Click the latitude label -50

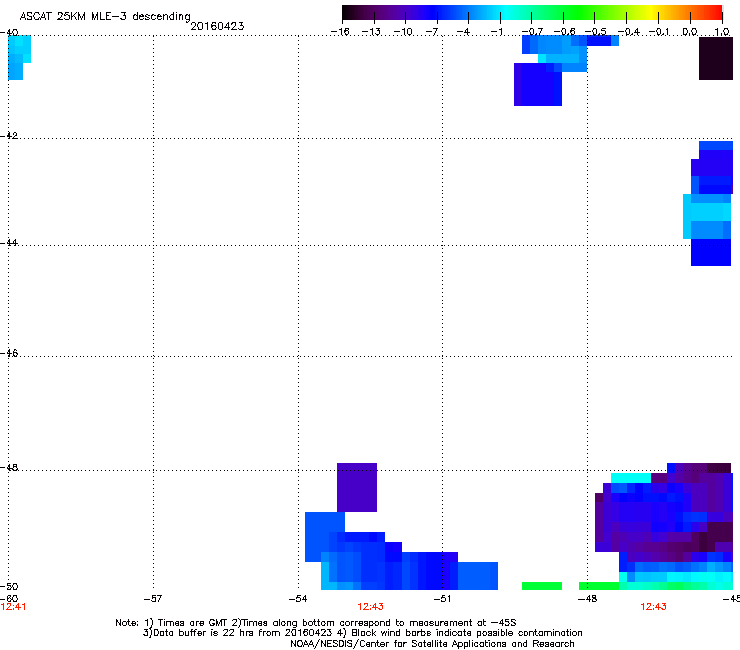pos(9,586)
